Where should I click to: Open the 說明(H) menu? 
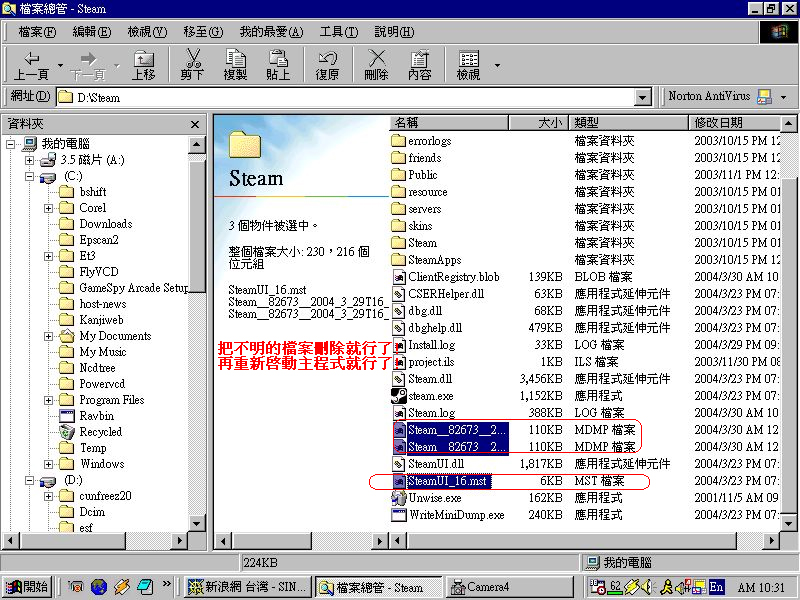tap(394, 32)
